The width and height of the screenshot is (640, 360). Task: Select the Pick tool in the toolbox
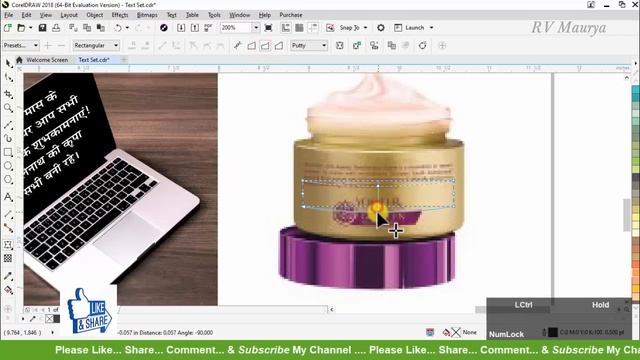tap(9, 63)
